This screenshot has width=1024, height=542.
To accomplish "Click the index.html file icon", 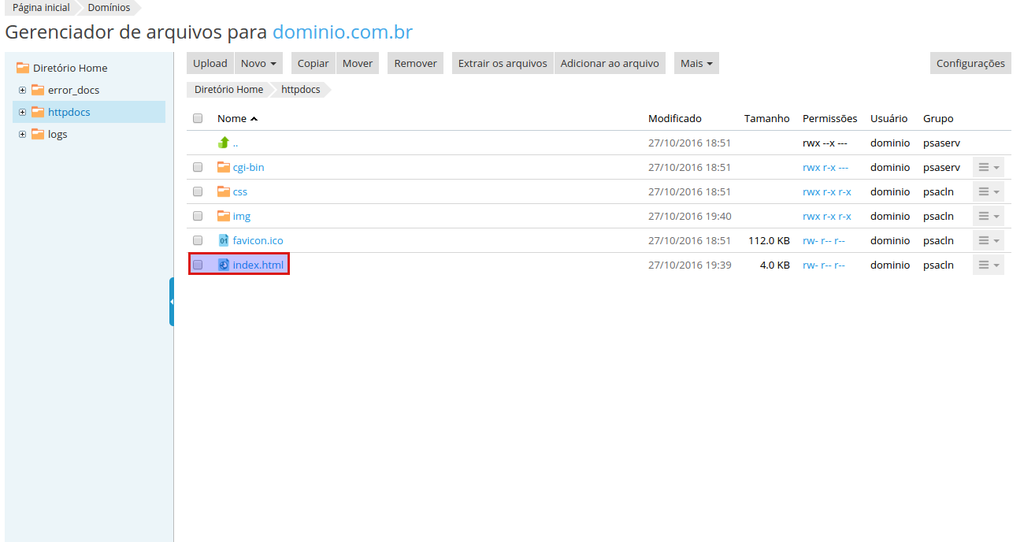I will (x=224, y=265).
